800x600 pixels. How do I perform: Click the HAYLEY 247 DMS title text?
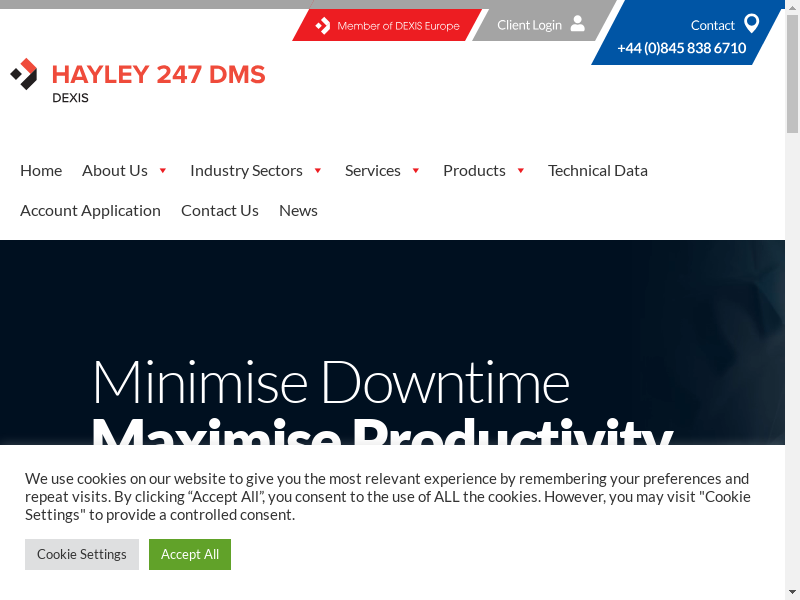point(158,74)
